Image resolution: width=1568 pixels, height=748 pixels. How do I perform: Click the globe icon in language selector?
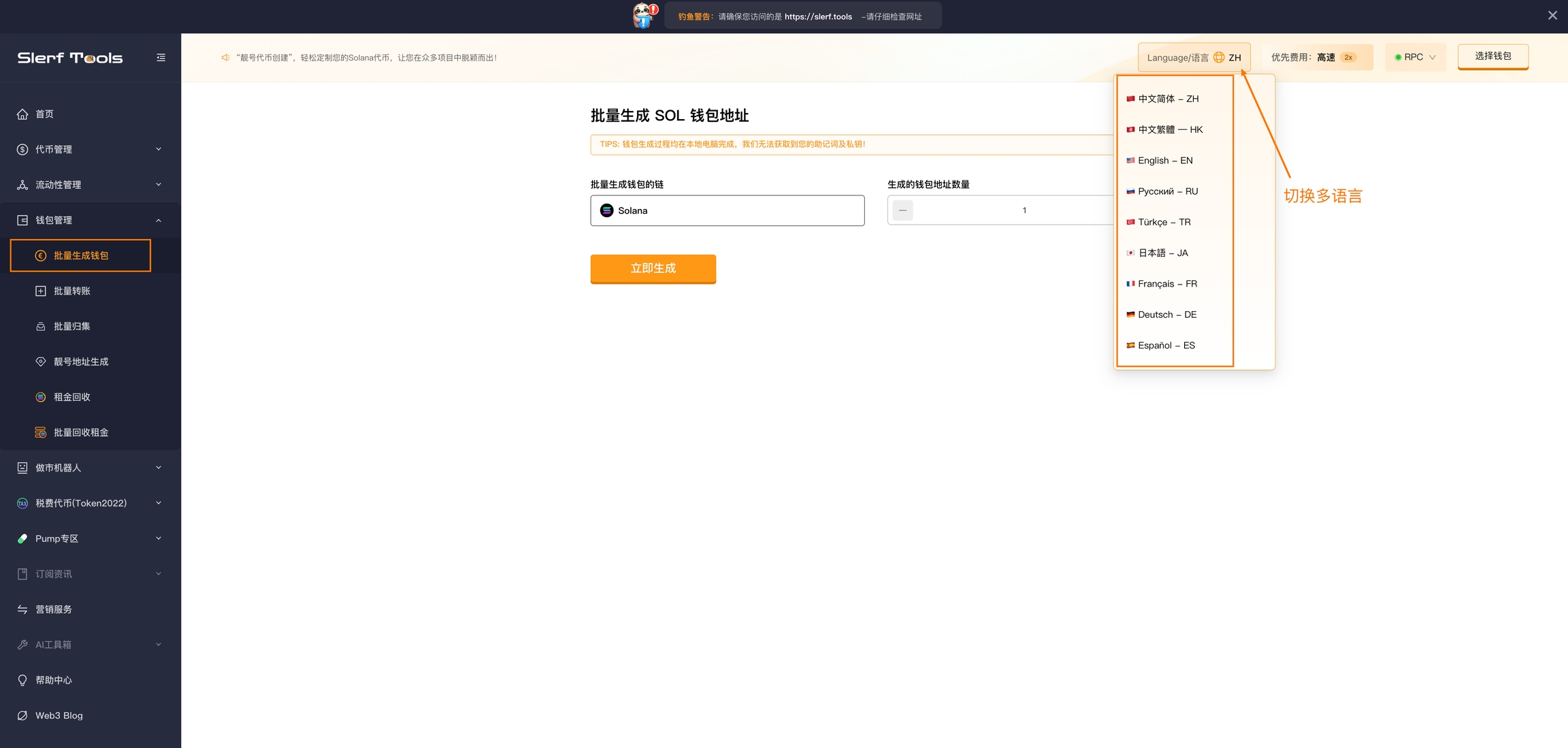[1219, 58]
